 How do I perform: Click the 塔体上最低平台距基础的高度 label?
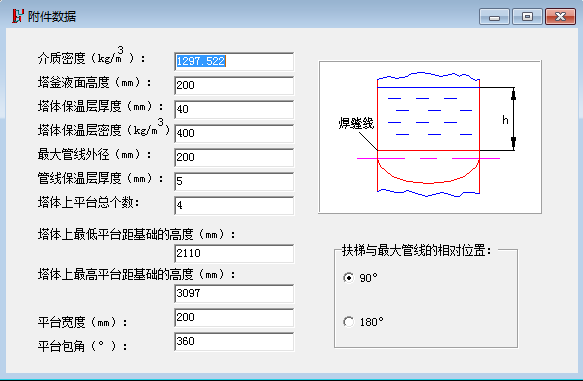pyautogui.click(x=136, y=235)
